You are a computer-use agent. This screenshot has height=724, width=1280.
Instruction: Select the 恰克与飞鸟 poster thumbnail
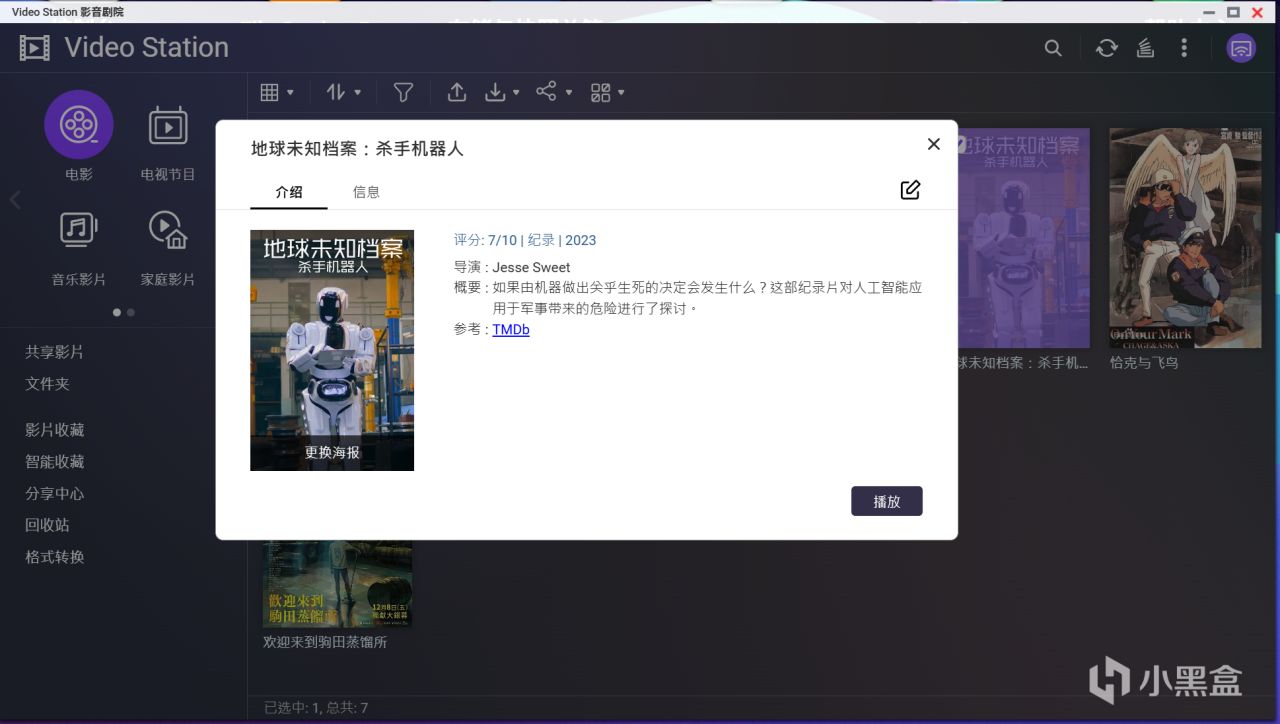click(1186, 238)
